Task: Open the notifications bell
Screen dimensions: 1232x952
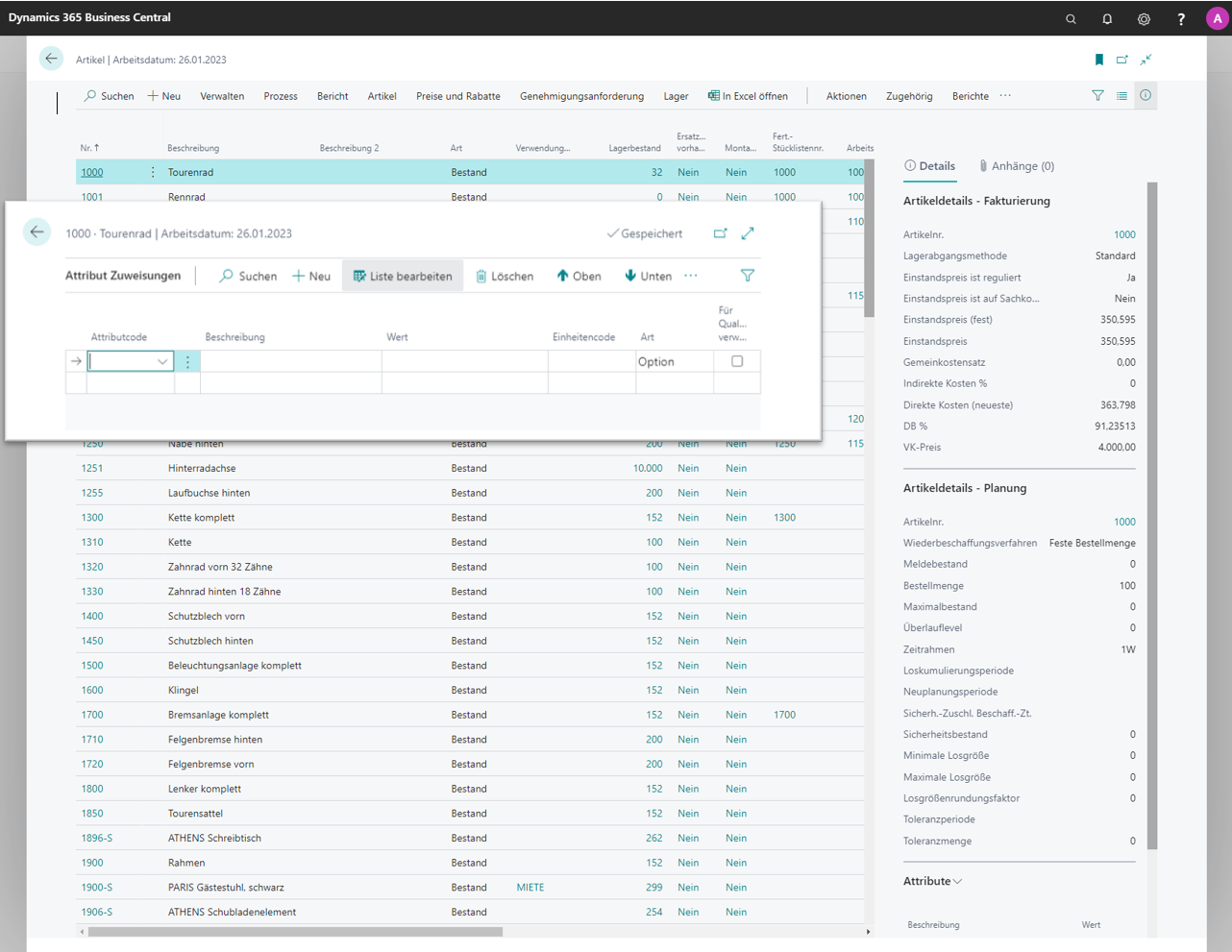Action: (x=1107, y=18)
